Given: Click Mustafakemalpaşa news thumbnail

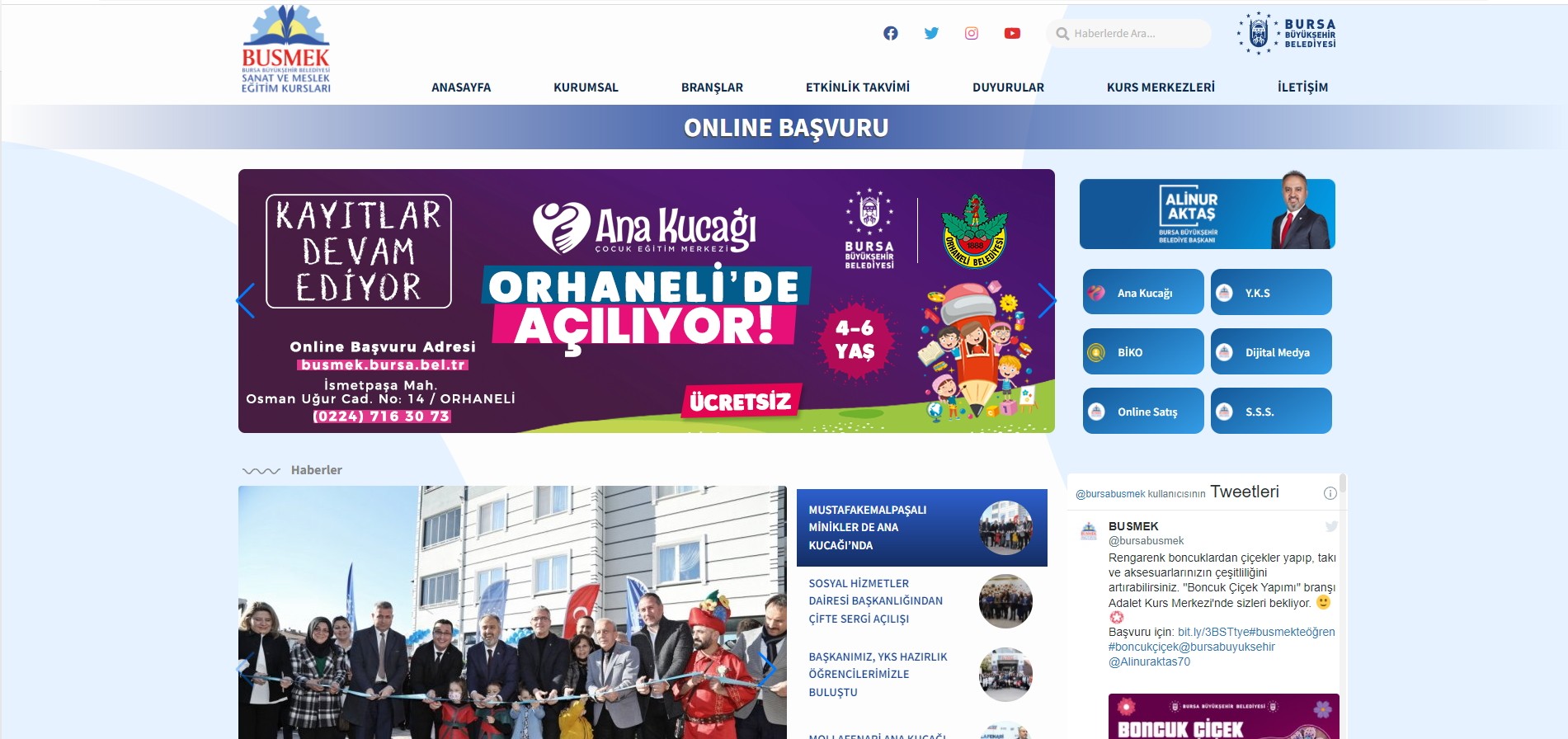Looking at the screenshot, I should pos(1005,528).
